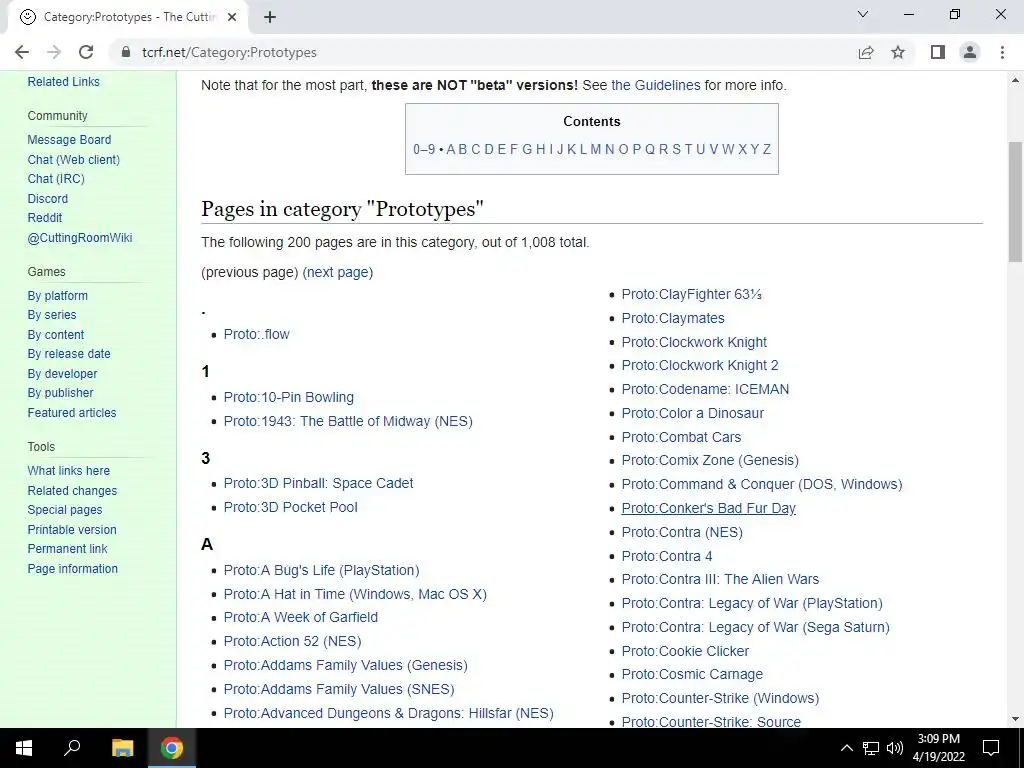Open Page information link

[x=72, y=569]
